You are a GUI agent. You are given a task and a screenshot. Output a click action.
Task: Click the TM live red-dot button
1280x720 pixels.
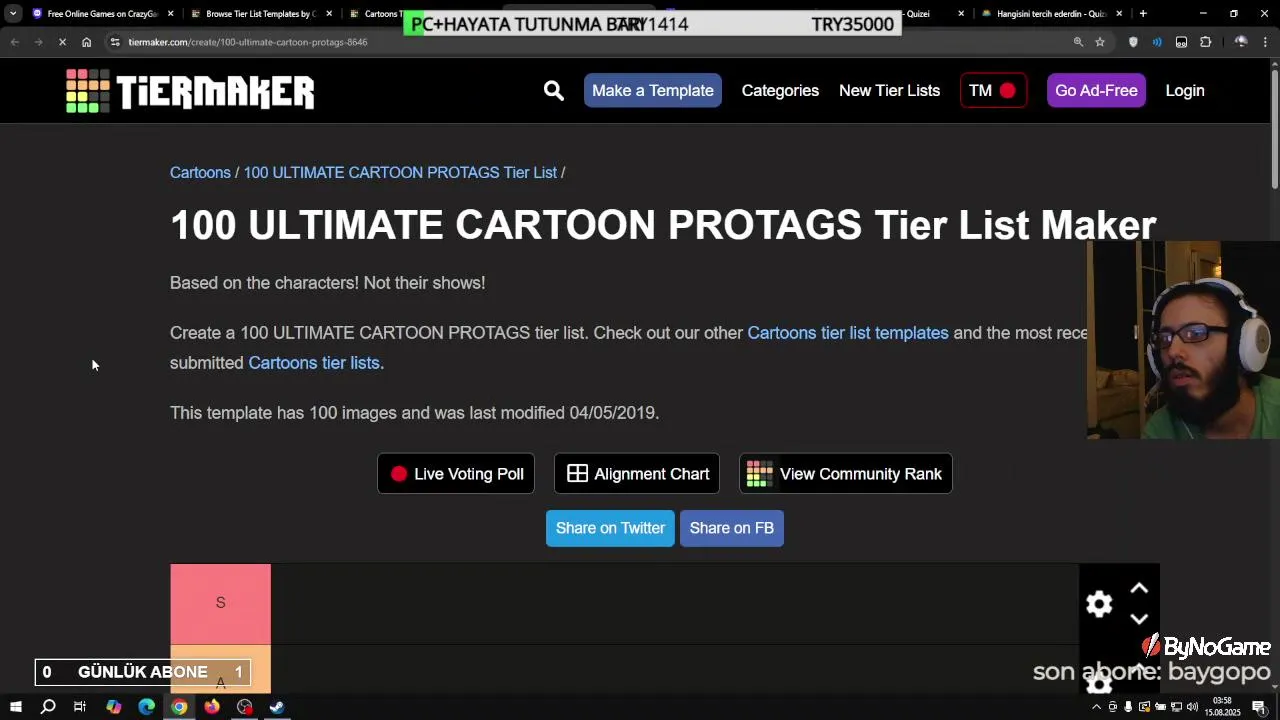(993, 91)
